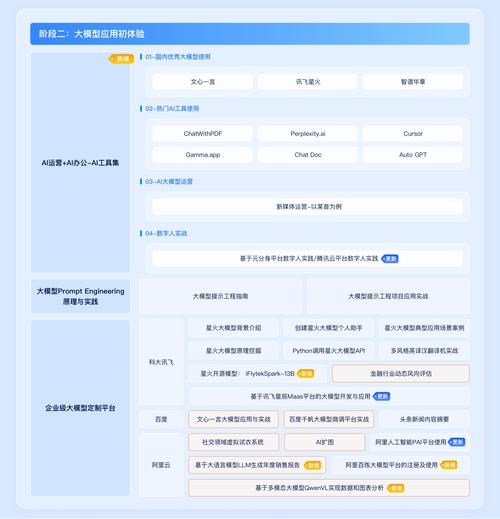The height and width of the screenshot is (519, 500).
Task: Select the 企业级大模型定制平台 category block
Action: point(80,408)
